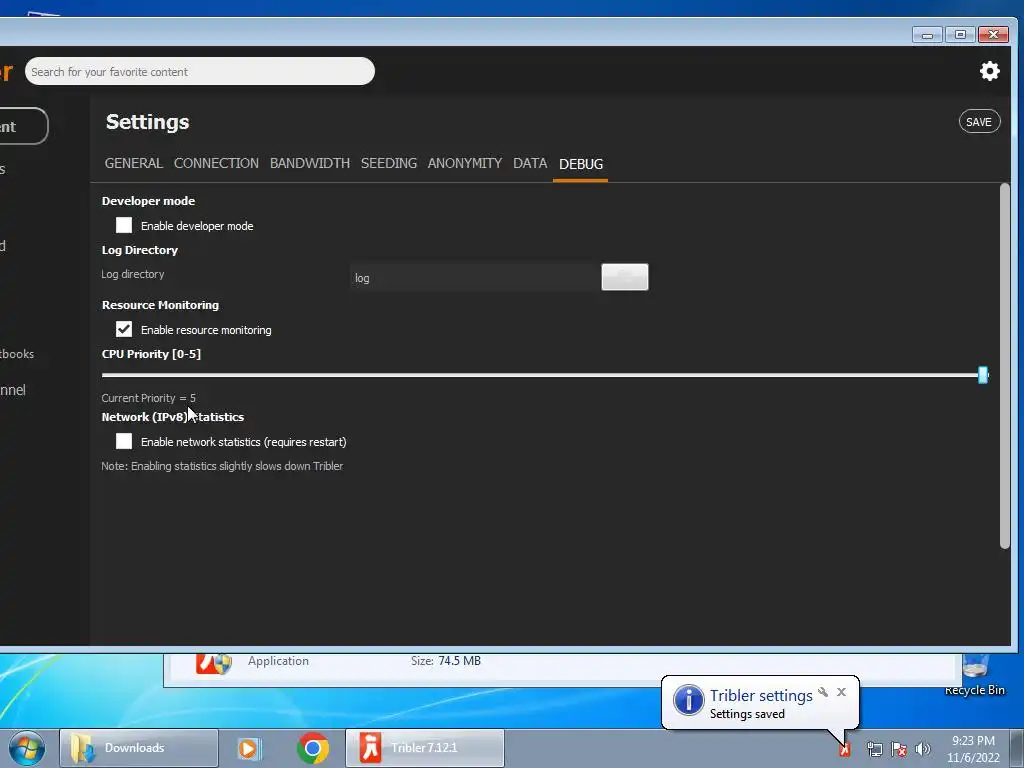Open Google Chrome from taskbar
The image size is (1024, 768).
point(313,748)
